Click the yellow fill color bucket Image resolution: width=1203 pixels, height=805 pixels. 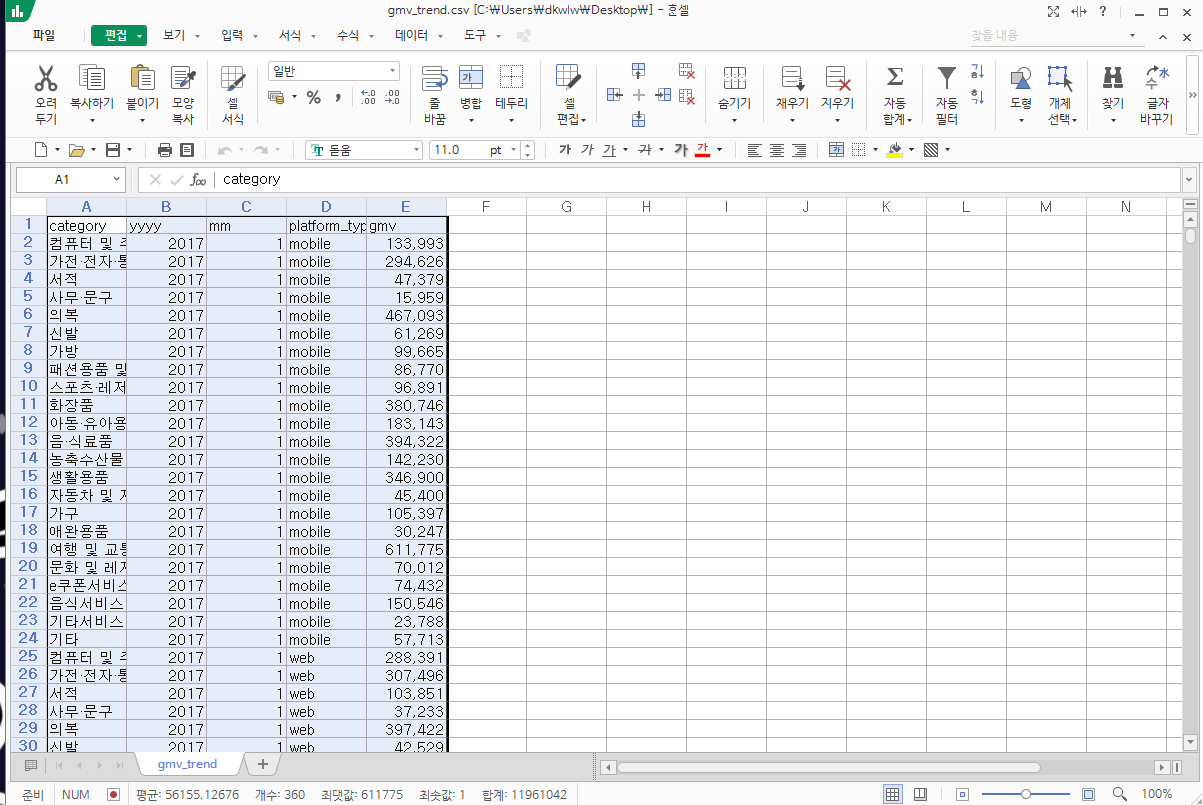coord(895,150)
